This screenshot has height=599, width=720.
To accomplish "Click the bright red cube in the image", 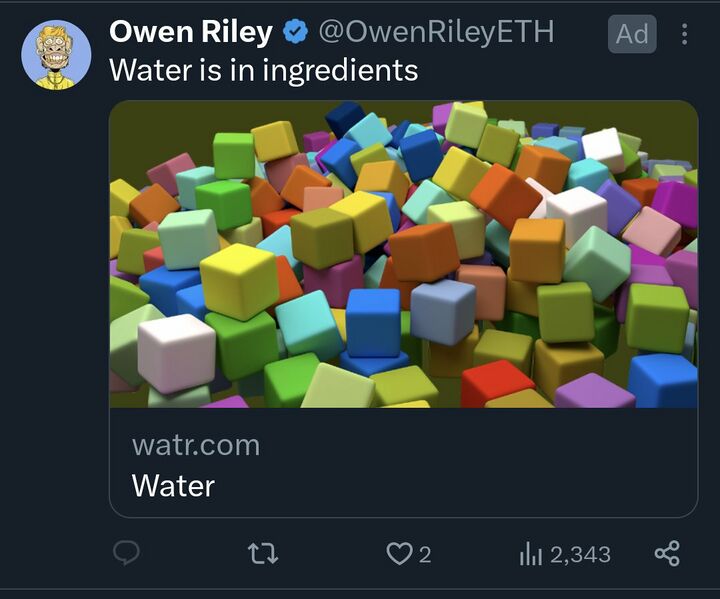I will 496,383.
